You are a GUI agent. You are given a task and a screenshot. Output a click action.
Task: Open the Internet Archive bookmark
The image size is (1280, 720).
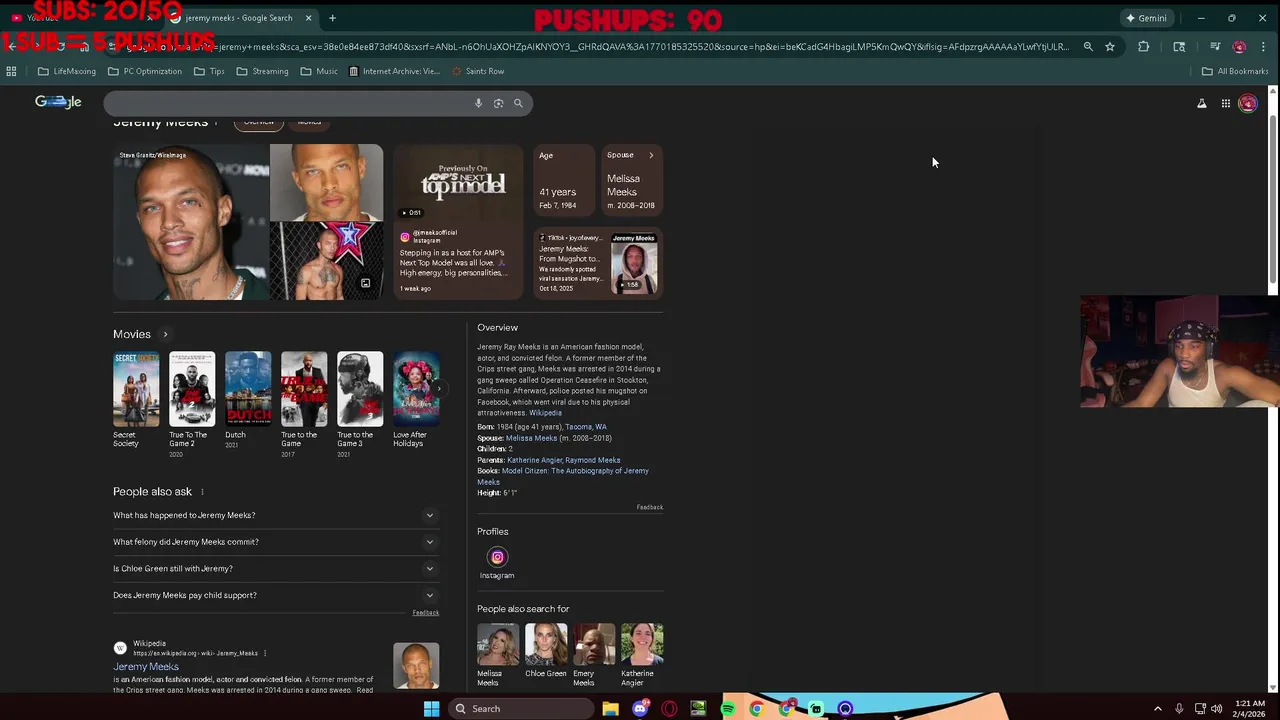394,71
